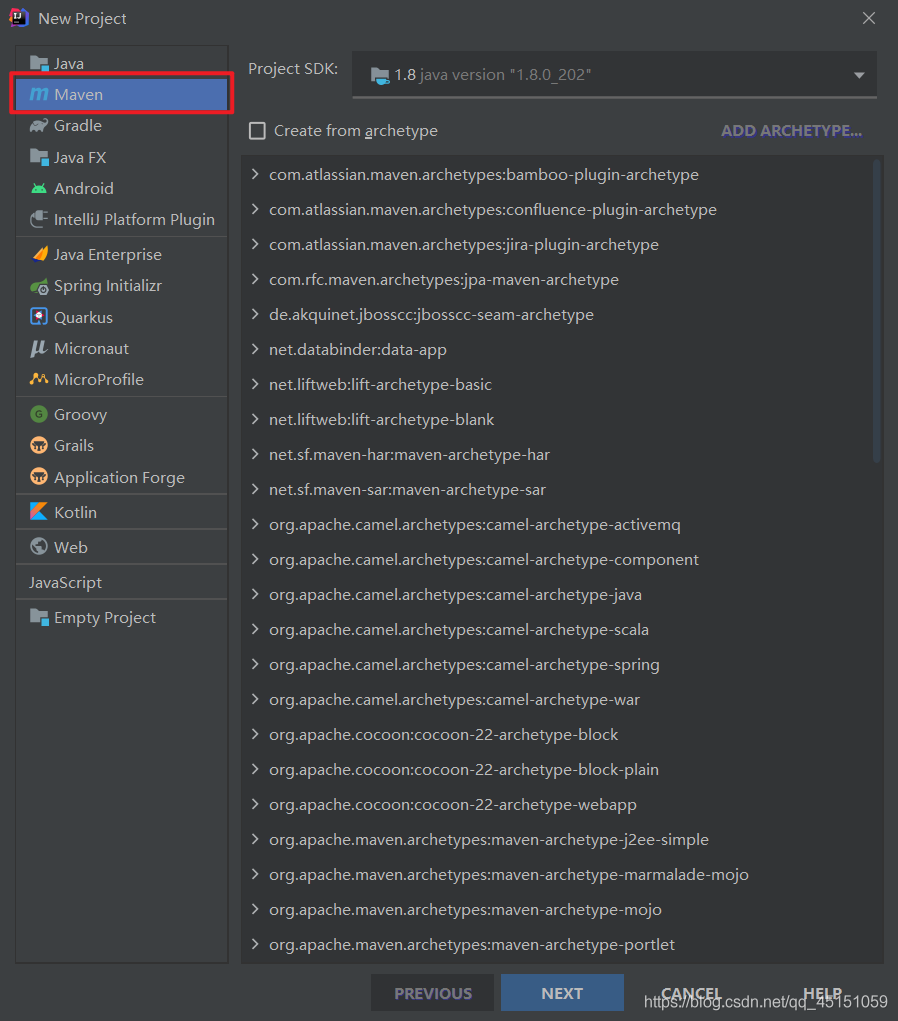
Task: Close the New Project dialog
Action: [x=869, y=18]
